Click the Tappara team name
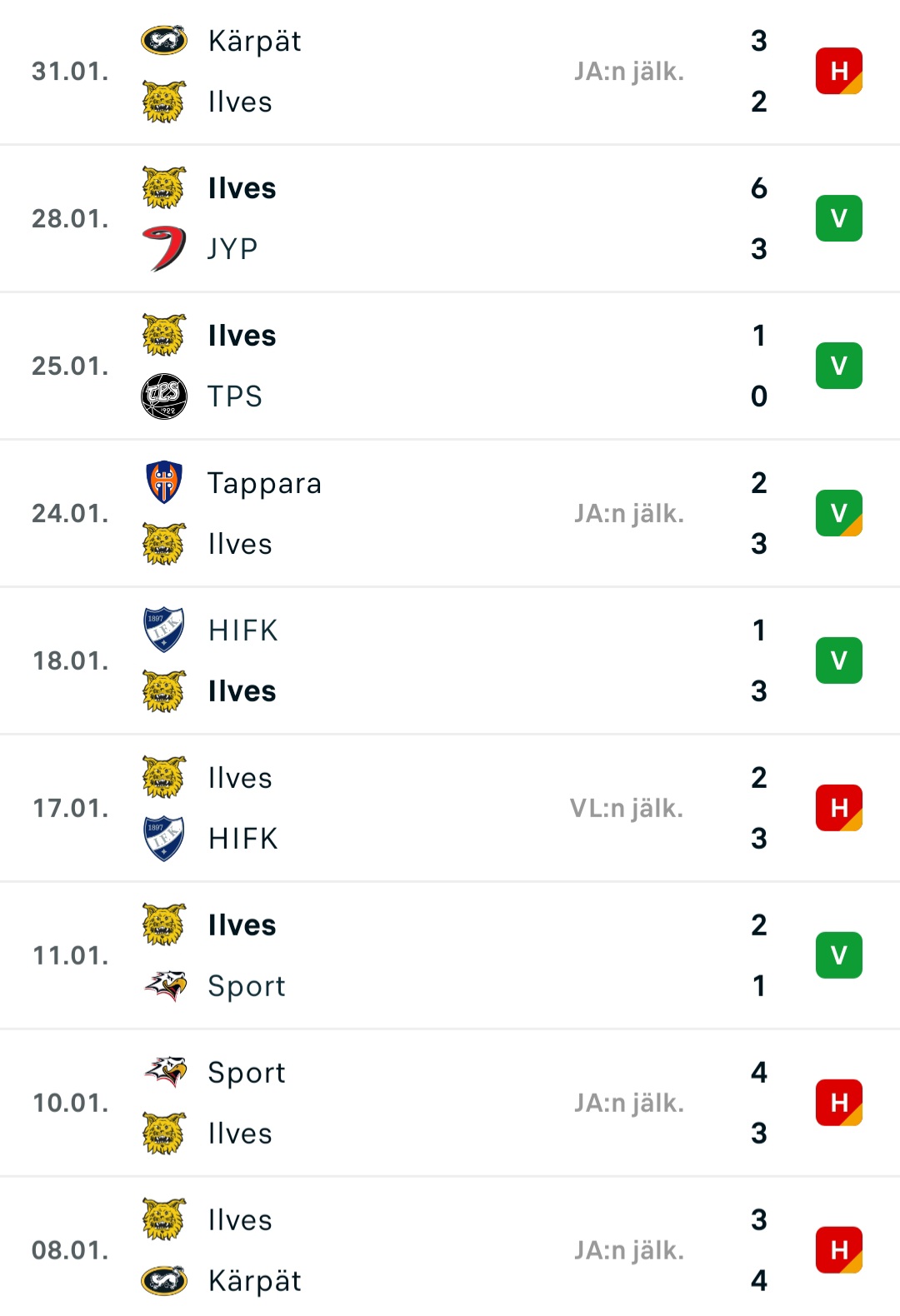The height and width of the screenshot is (1316, 900). pos(264,483)
